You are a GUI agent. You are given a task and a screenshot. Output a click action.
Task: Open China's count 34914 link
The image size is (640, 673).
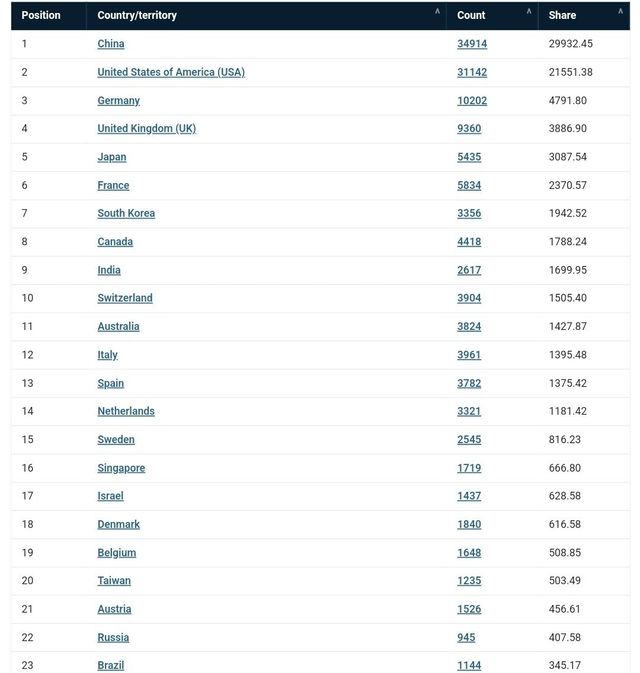coord(472,44)
